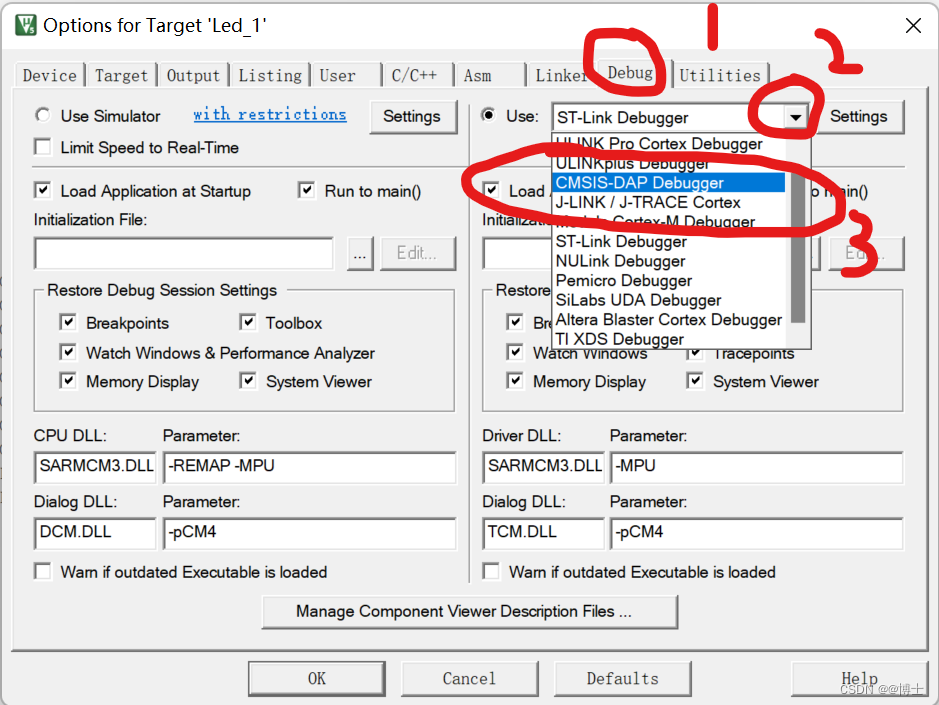Toggle Watch Windows & Performance Analyzer checkbox

tap(68, 352)
